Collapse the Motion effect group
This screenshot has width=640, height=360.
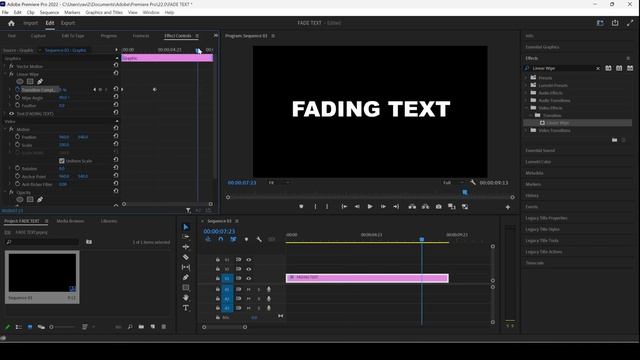click(x=5, y=129)
